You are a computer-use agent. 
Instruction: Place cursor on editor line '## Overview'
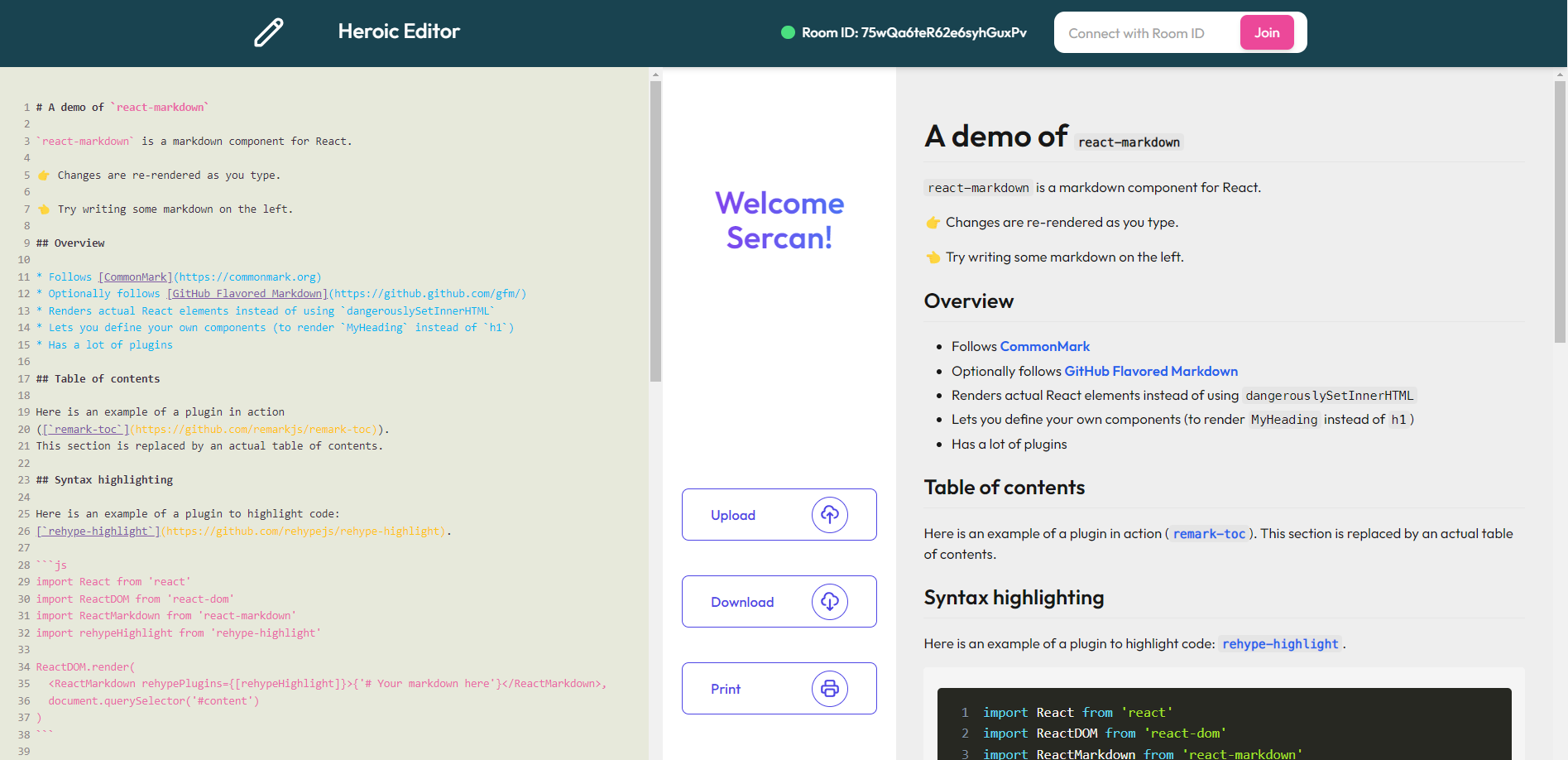tap(70, 243)
